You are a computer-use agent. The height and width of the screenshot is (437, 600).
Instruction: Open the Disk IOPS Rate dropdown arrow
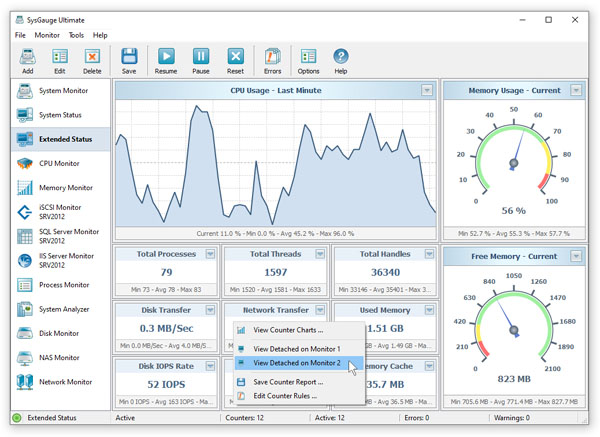(210, 366)
